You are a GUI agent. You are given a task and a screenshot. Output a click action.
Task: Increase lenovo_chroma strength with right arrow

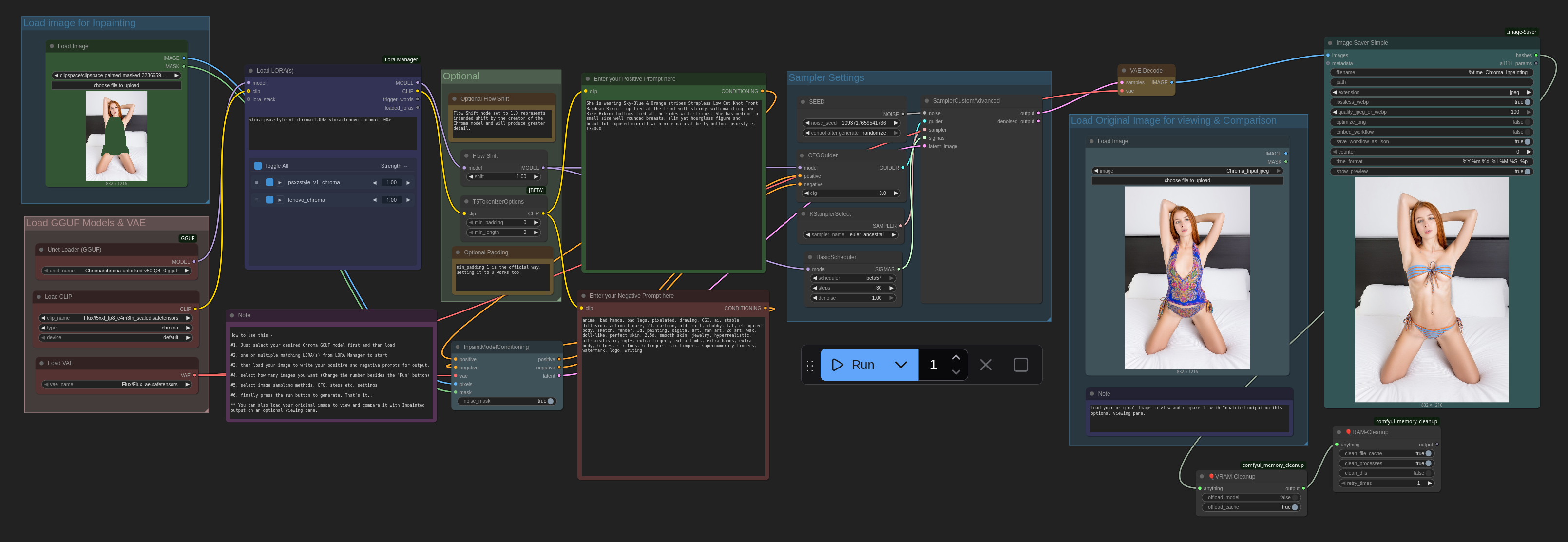coord(408,200)
